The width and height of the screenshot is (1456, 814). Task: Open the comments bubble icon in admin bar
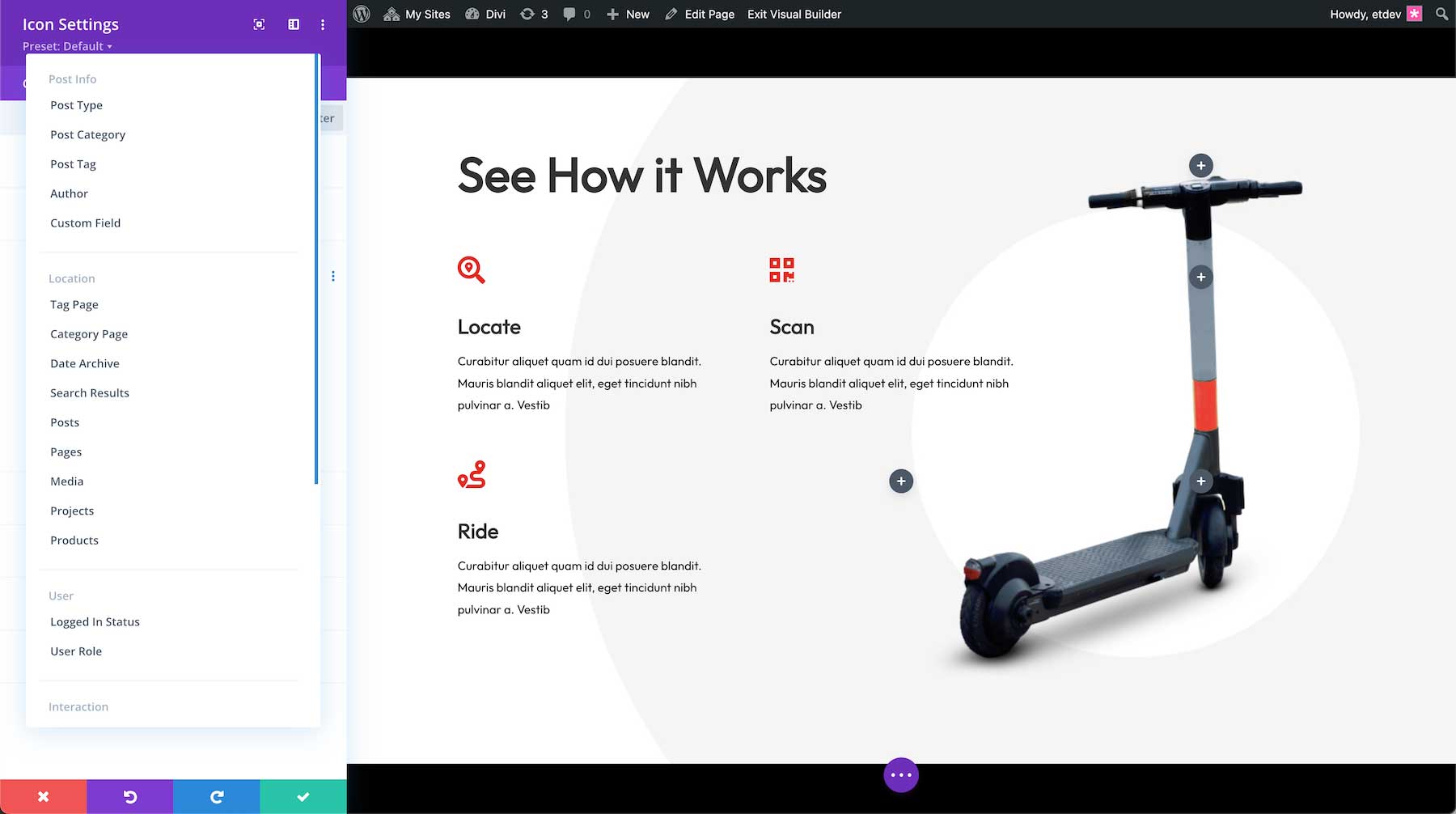tap(575, 14)
